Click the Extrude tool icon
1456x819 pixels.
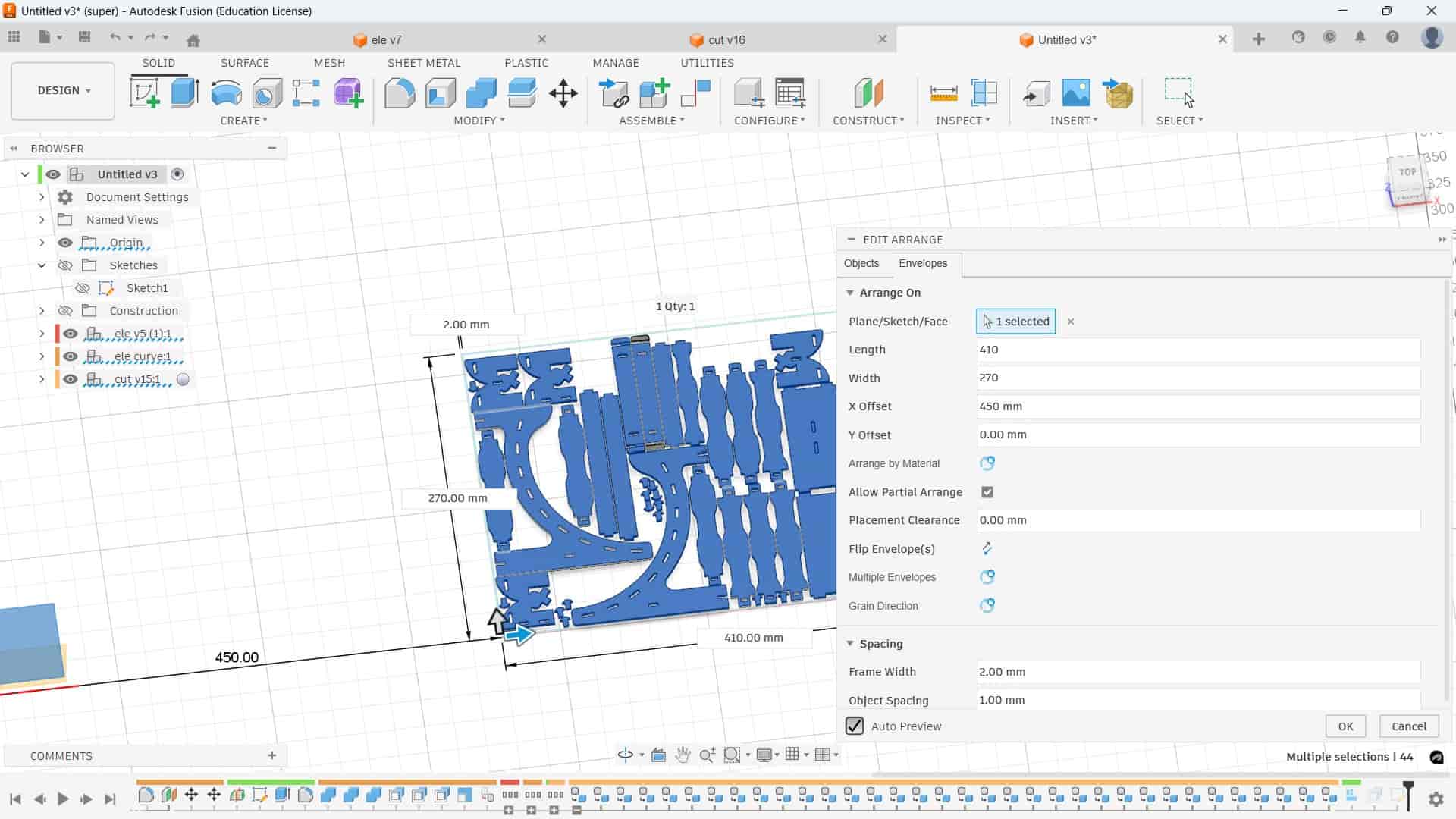(x=185, y=93)
